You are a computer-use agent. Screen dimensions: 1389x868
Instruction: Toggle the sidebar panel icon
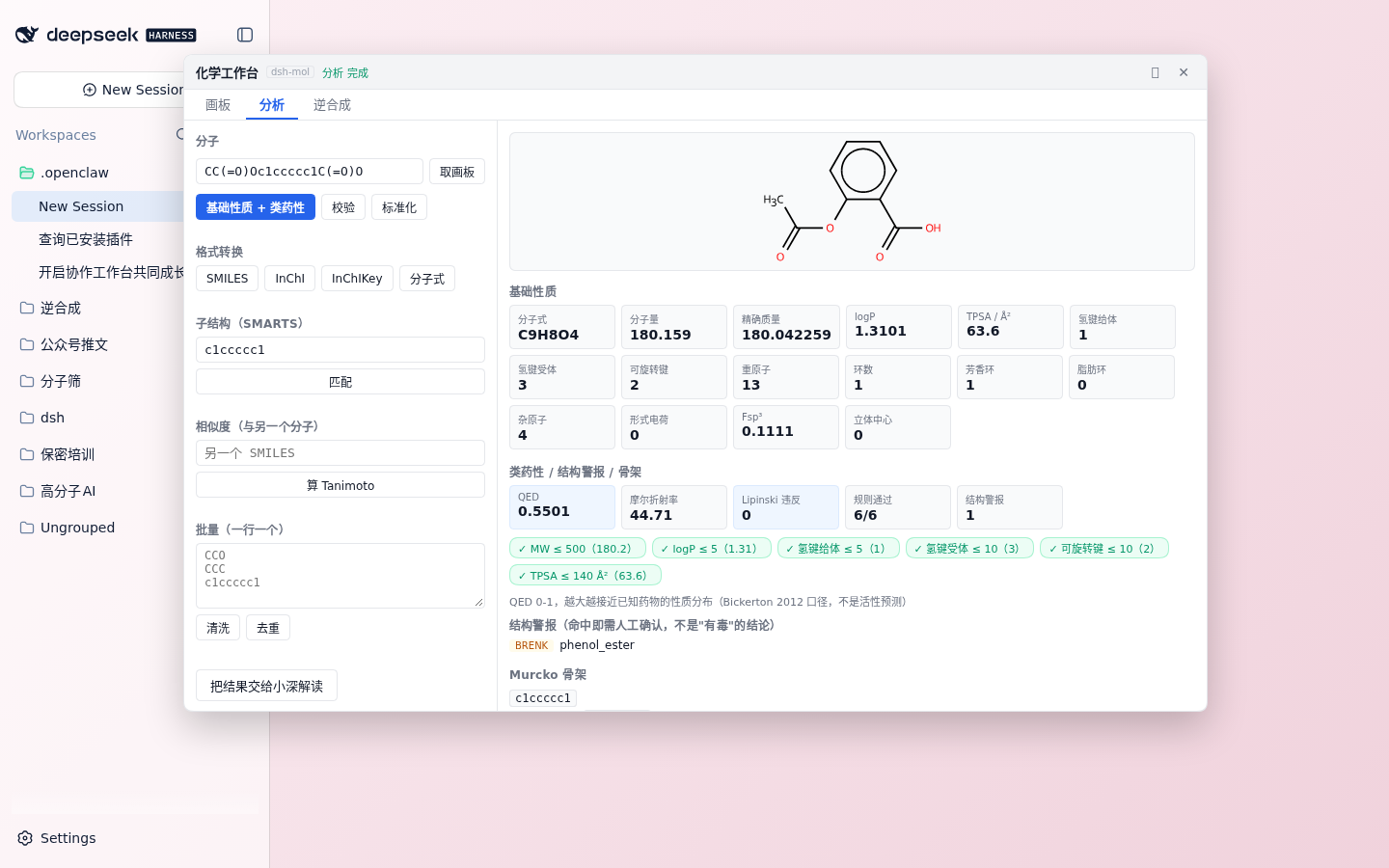coord(245,35)
